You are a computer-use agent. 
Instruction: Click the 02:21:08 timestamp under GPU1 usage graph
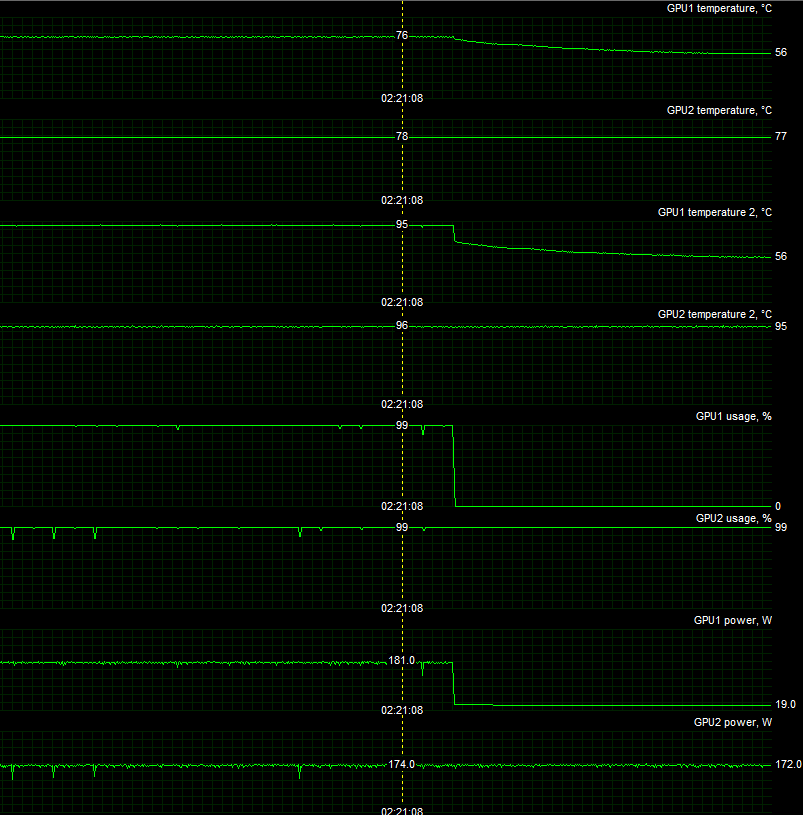point(402,506)
